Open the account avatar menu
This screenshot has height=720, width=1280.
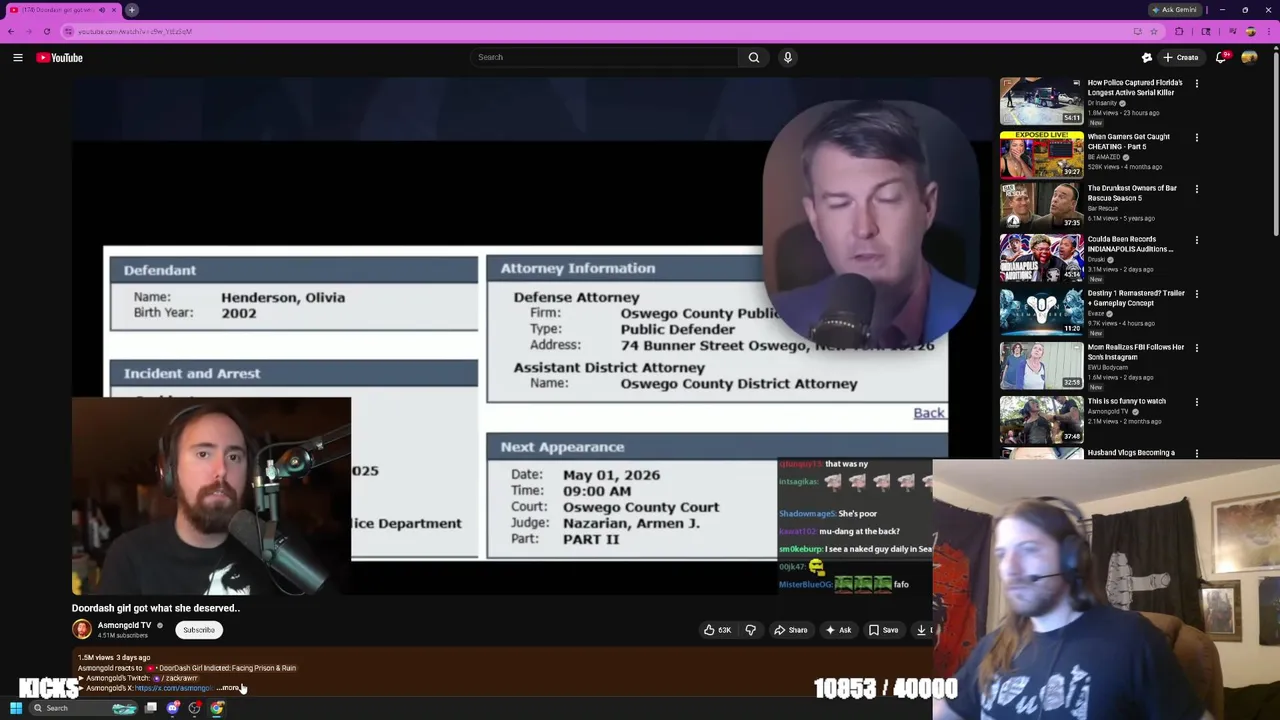coord(1249,58)
